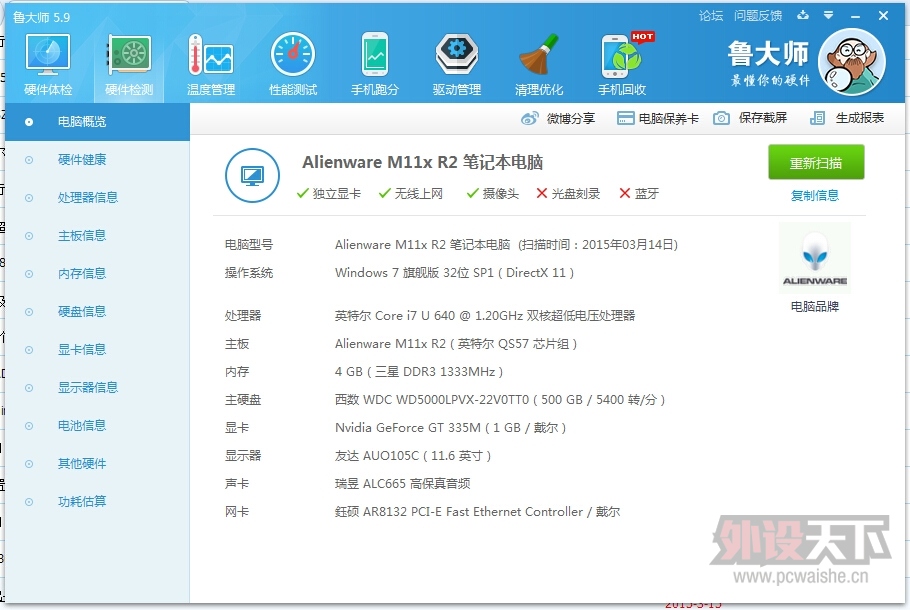This screenshot has width=910, height=610.
Task: Open the 论坛 forum link
Action: pyautogui.click(x=711, y=16)
